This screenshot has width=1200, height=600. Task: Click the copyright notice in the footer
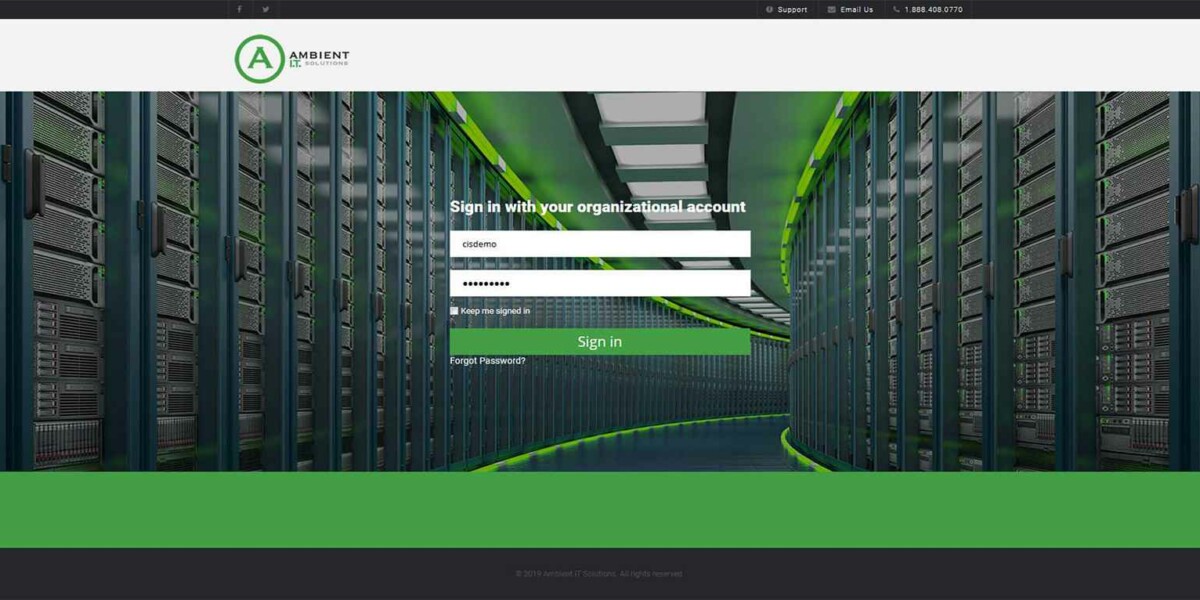(599, 573)
